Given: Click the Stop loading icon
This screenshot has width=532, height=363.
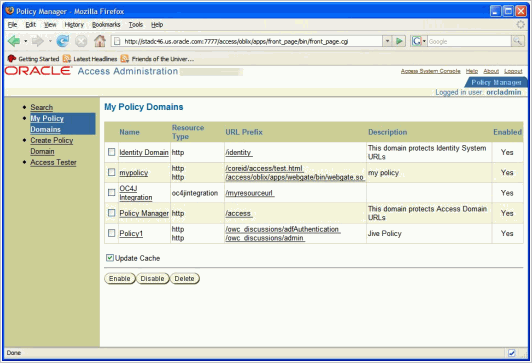Looking at the screenshot, I should [81, 41].
